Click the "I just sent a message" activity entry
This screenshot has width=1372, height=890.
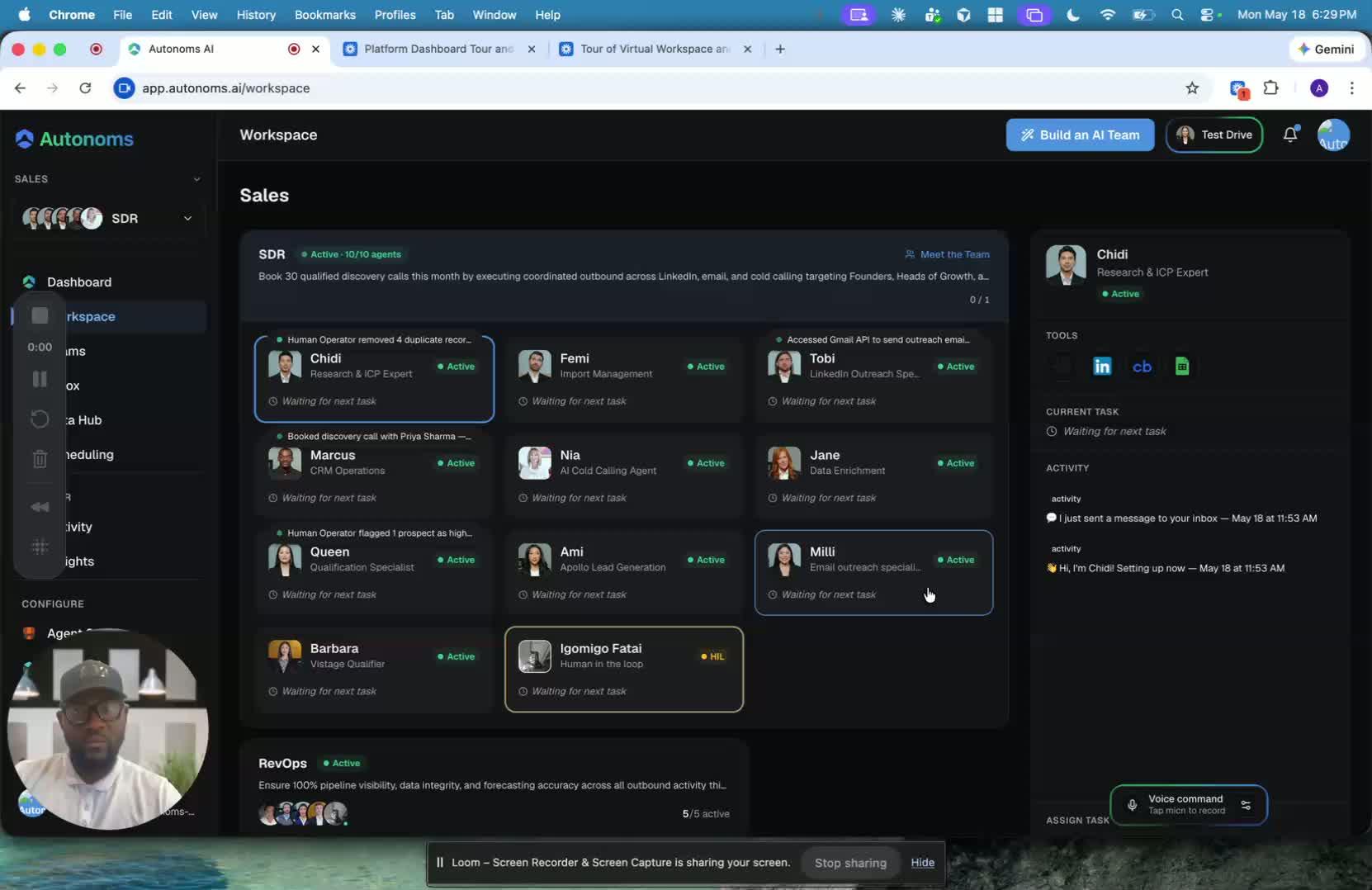click(x=1181, y=518)
